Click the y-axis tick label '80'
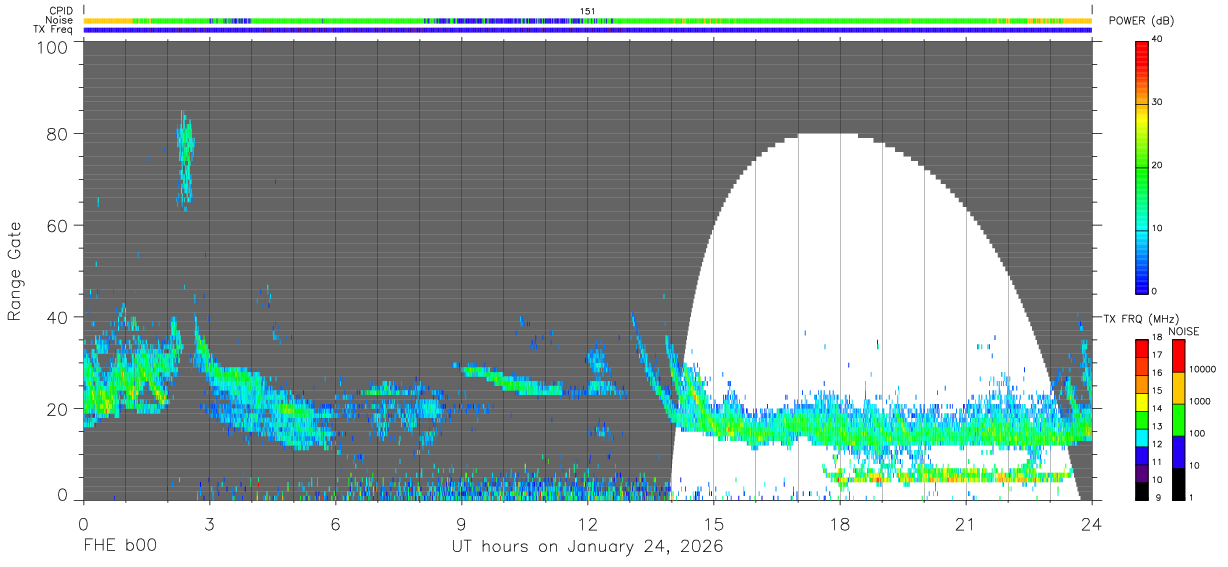Viewport: 1228px width, 567px height. point(57,134)
